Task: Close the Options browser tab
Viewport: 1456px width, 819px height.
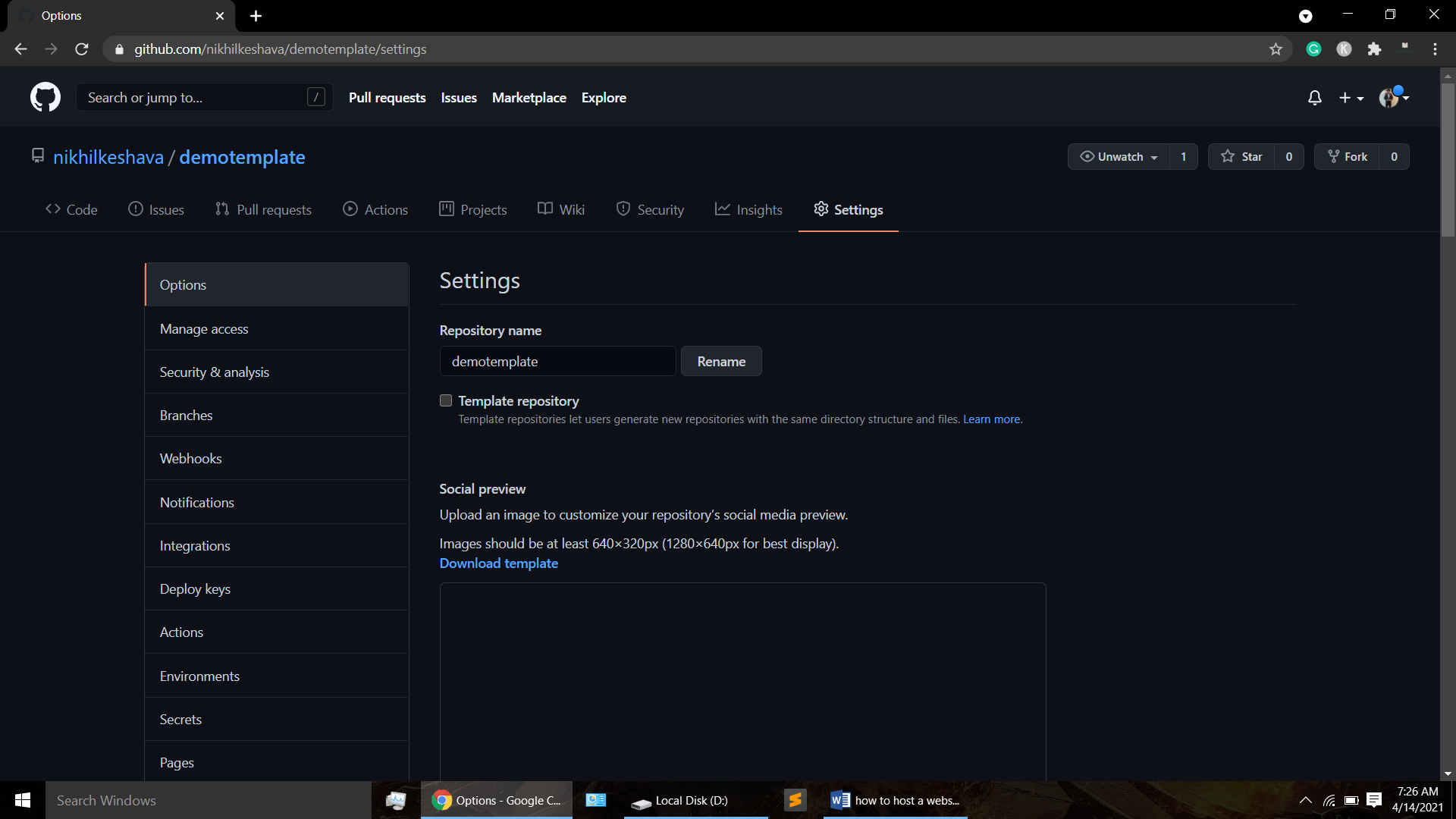Action: 220,16
